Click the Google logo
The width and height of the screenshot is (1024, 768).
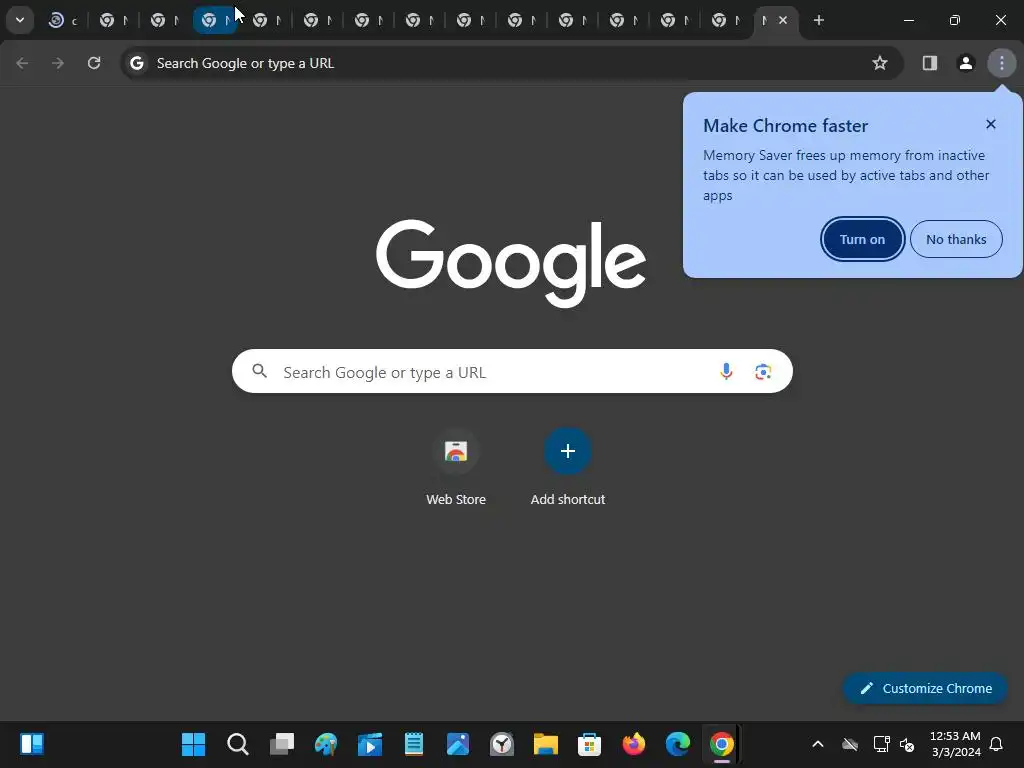pos(511,263)
